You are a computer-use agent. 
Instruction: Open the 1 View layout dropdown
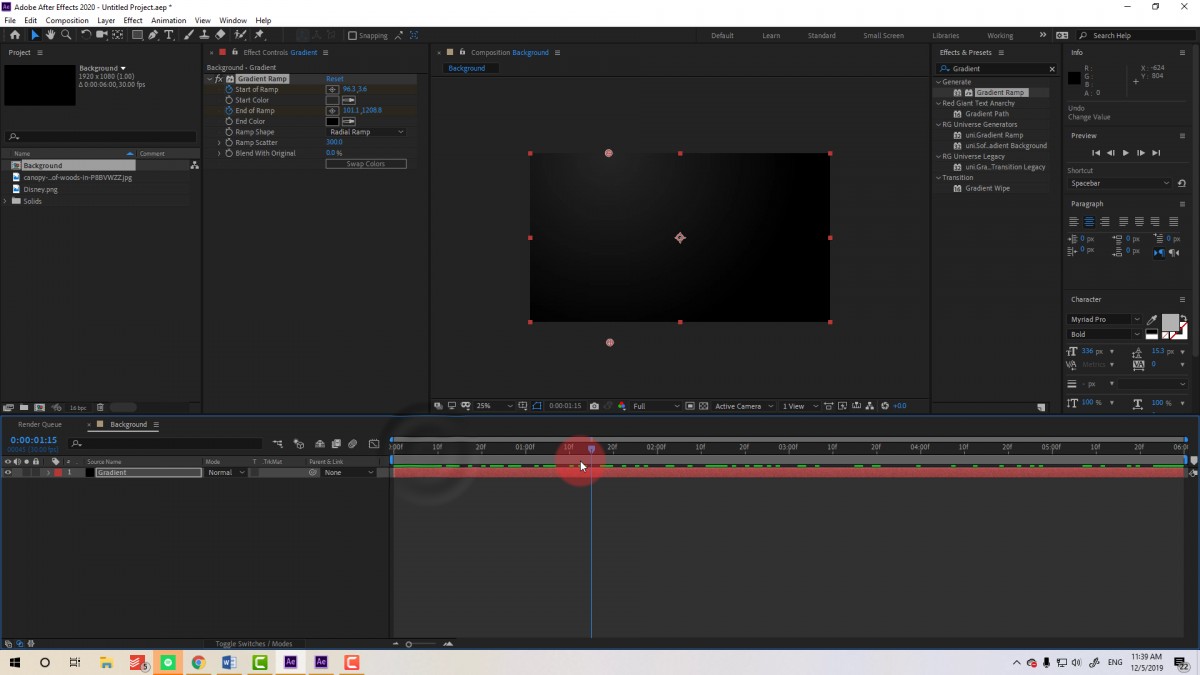[x=799, y=406]
